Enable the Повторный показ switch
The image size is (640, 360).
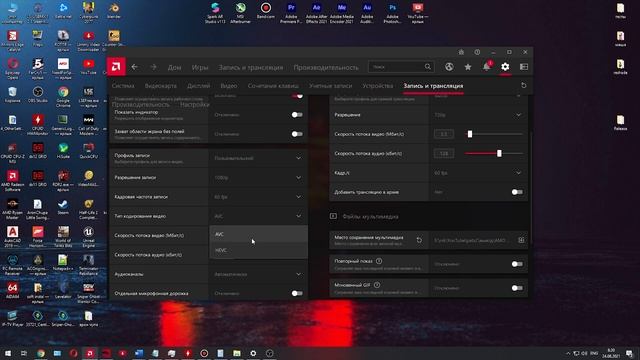tap(517, 264)
